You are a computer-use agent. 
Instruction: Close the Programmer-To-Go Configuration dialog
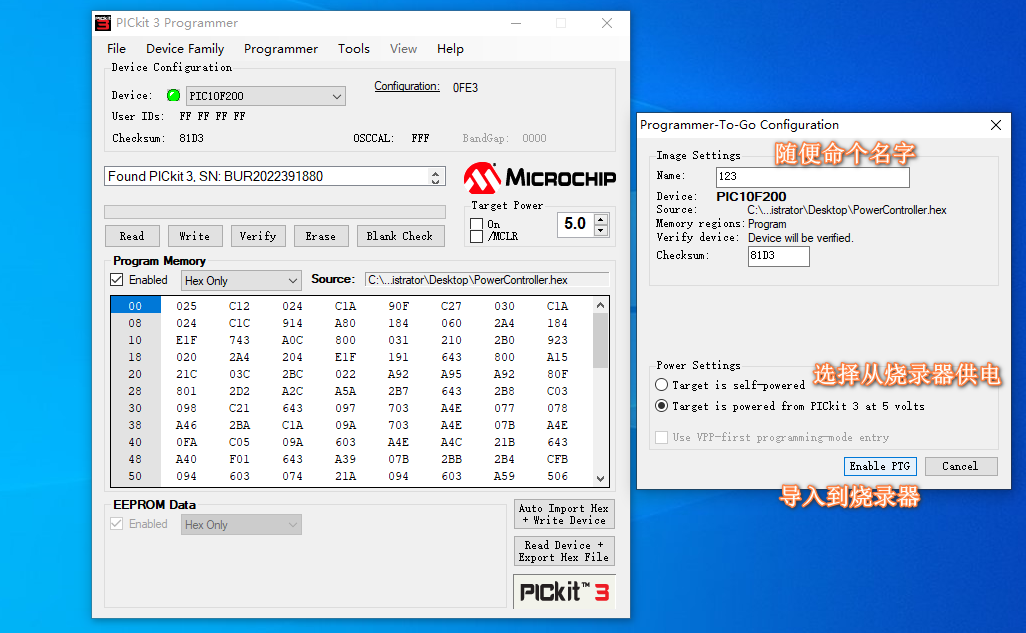click(x=995, y=125)
